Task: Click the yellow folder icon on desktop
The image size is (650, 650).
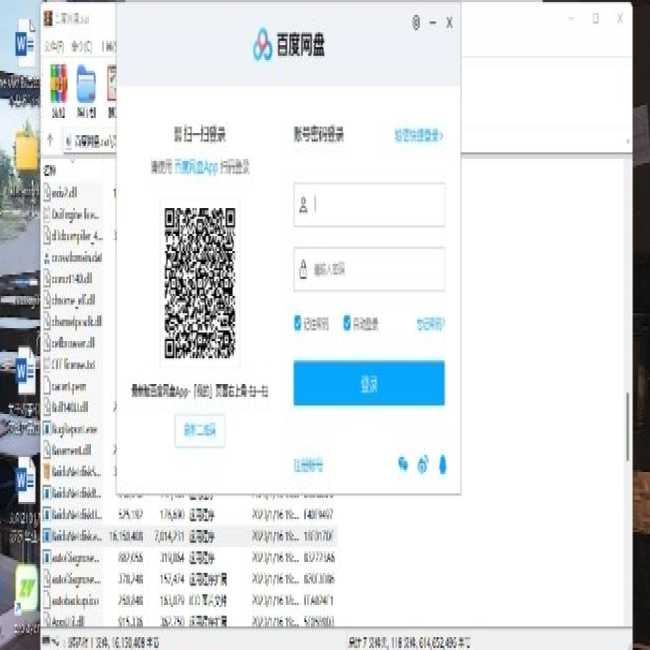Action: (x=27, y=151)
